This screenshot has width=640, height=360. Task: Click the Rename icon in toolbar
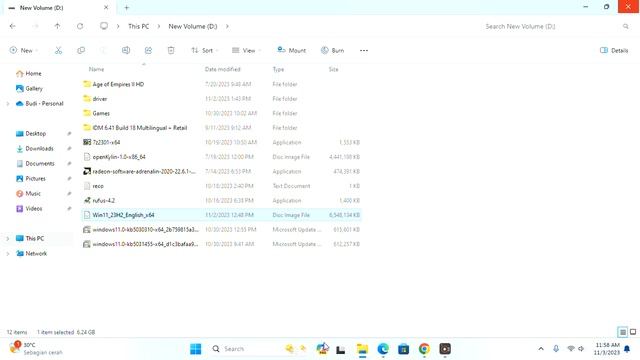[126, 50]
